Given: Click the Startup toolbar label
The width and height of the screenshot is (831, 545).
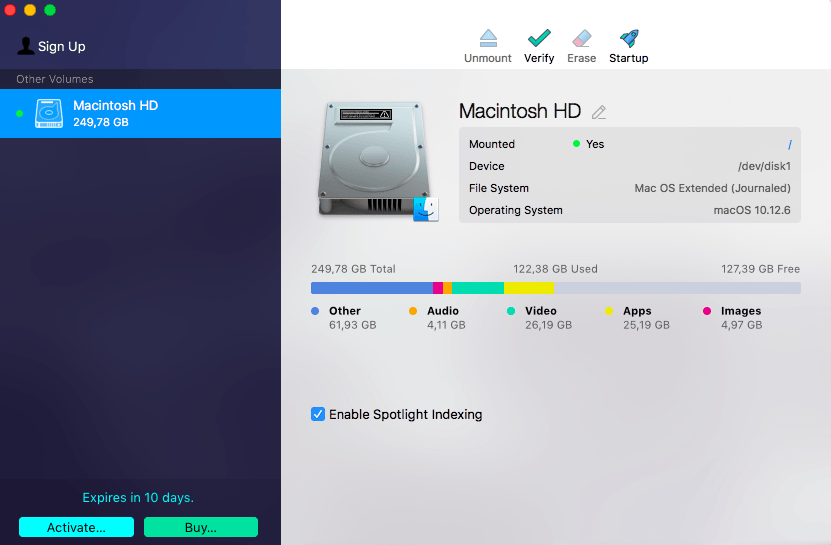Looking at the screenshot, I should click(629, 58).
